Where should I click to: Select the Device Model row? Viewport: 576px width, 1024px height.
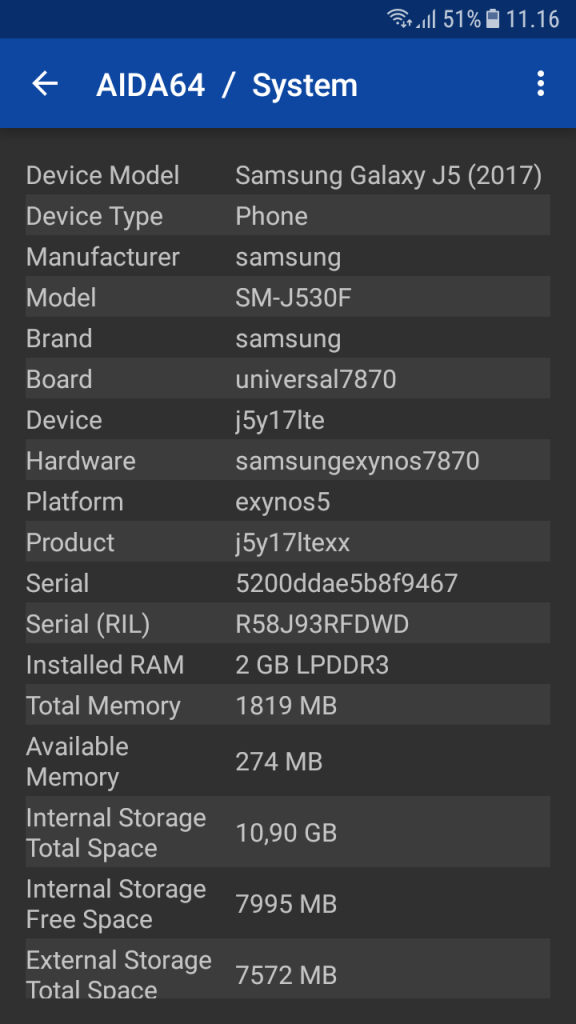[287, 175]
